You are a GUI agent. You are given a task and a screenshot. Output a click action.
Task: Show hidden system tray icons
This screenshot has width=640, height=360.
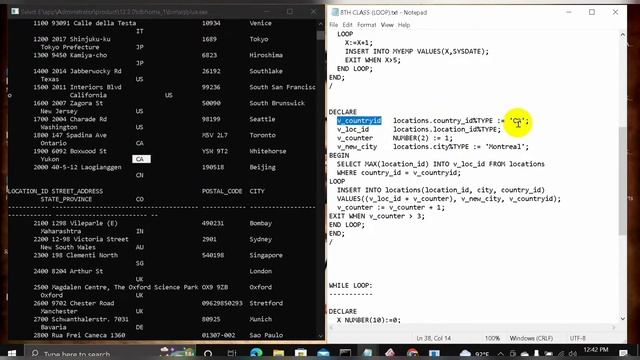501,353
